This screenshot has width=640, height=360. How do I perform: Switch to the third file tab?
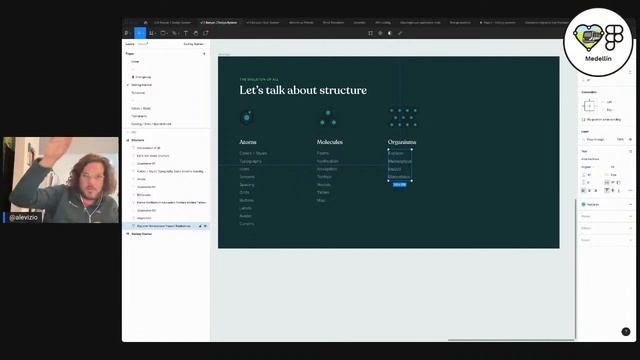point(263,22)
